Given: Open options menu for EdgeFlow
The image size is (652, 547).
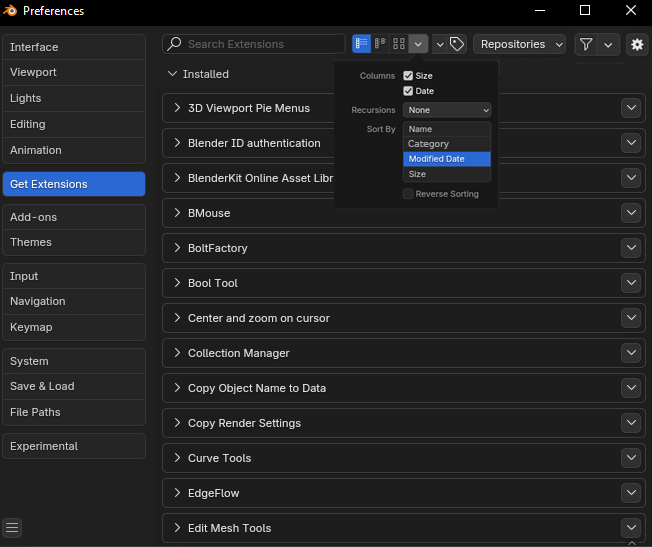Looking at the screenshot, I should tap(631, 493).
